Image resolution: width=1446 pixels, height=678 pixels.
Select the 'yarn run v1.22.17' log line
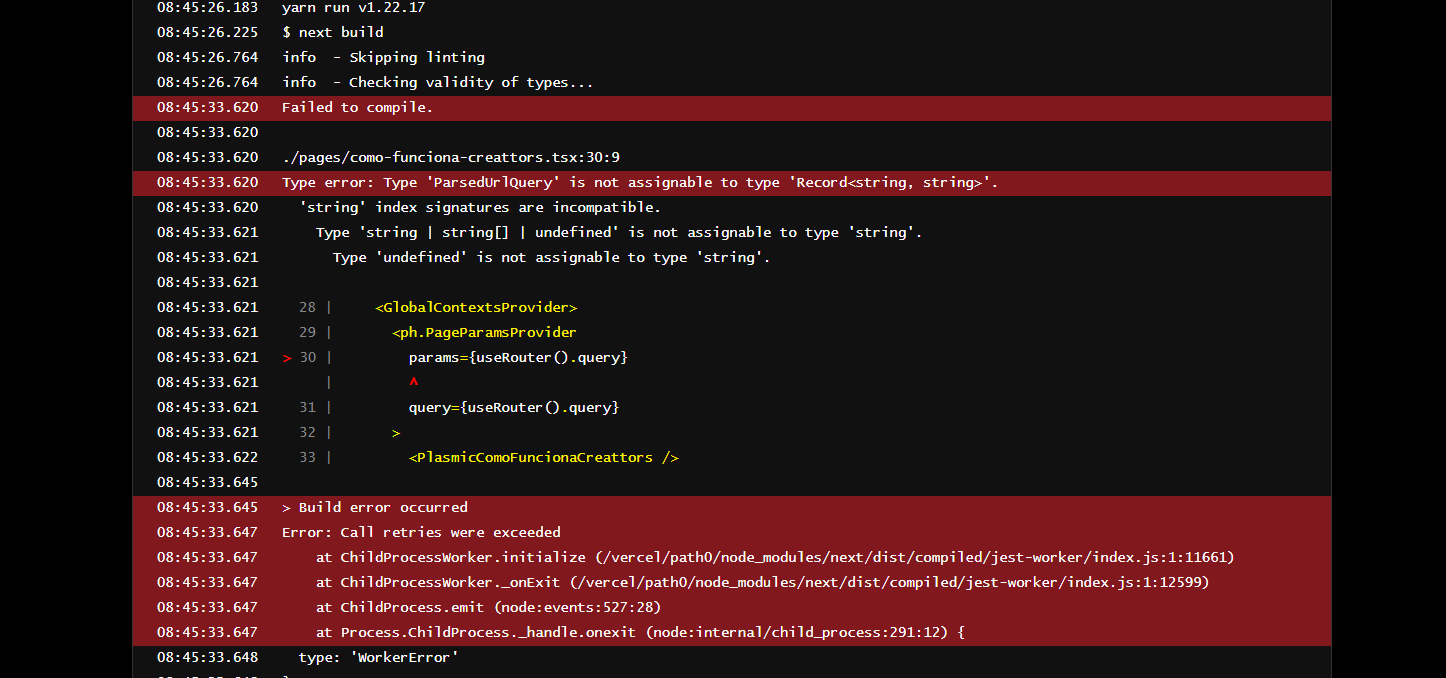(353, 8)
